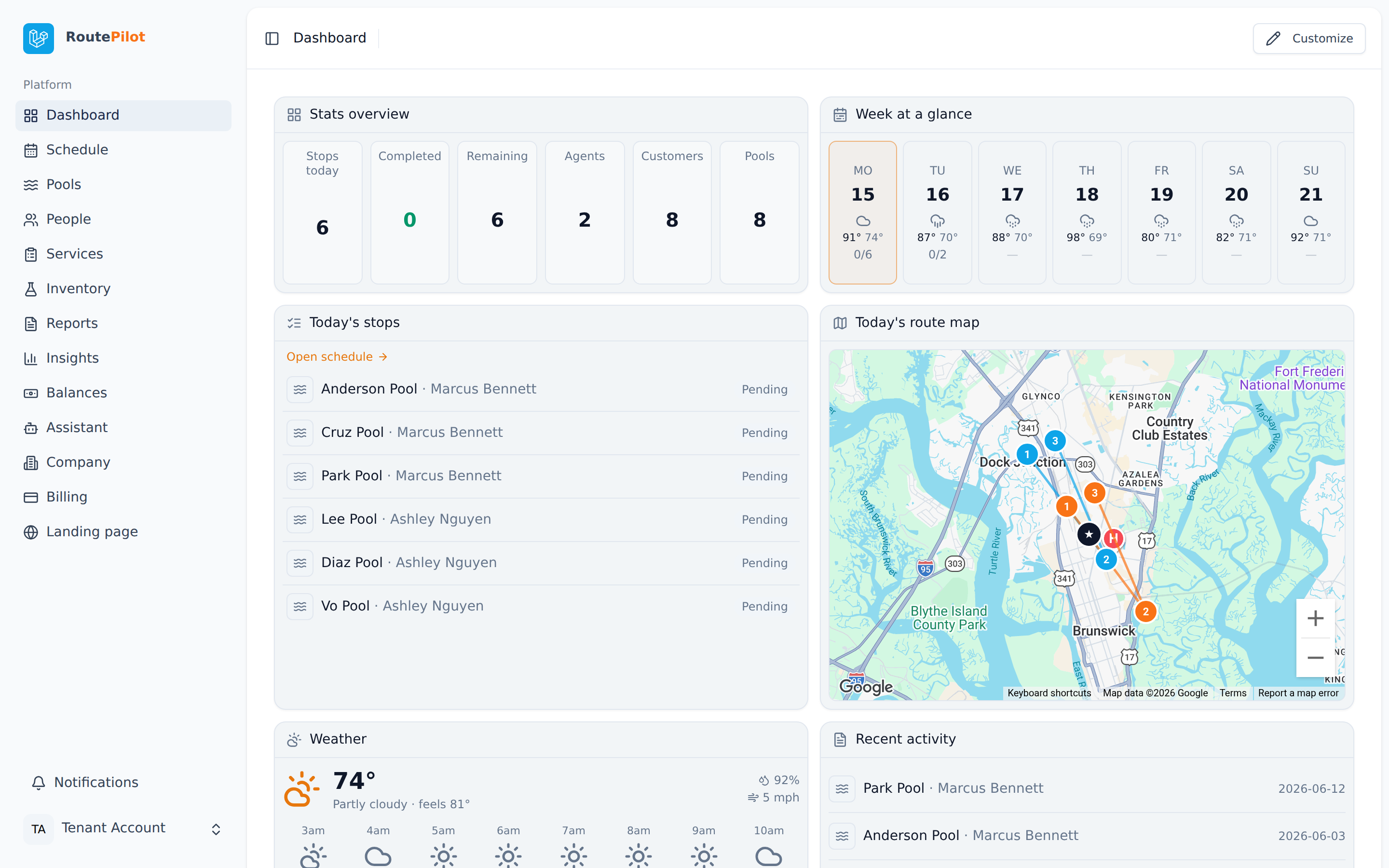Click the Notifications bell icon
Image resolution: width=1389 pixels, height=868 pixels.
click(39, 783)
